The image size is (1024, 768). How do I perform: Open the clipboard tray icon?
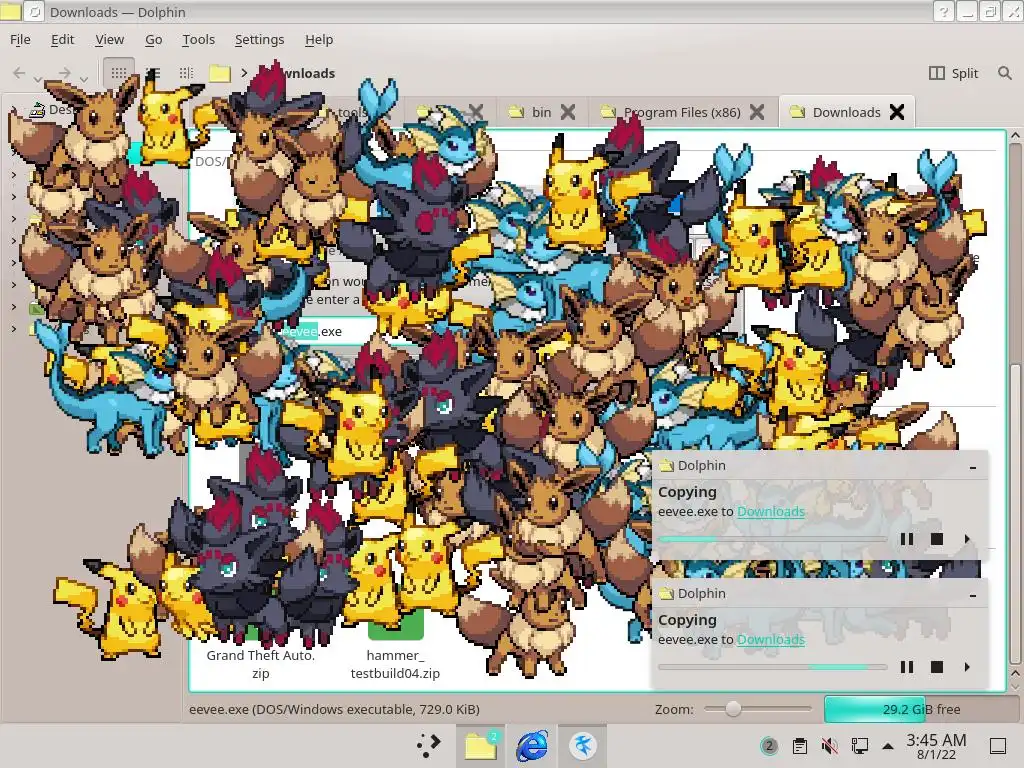coord(799,746)
